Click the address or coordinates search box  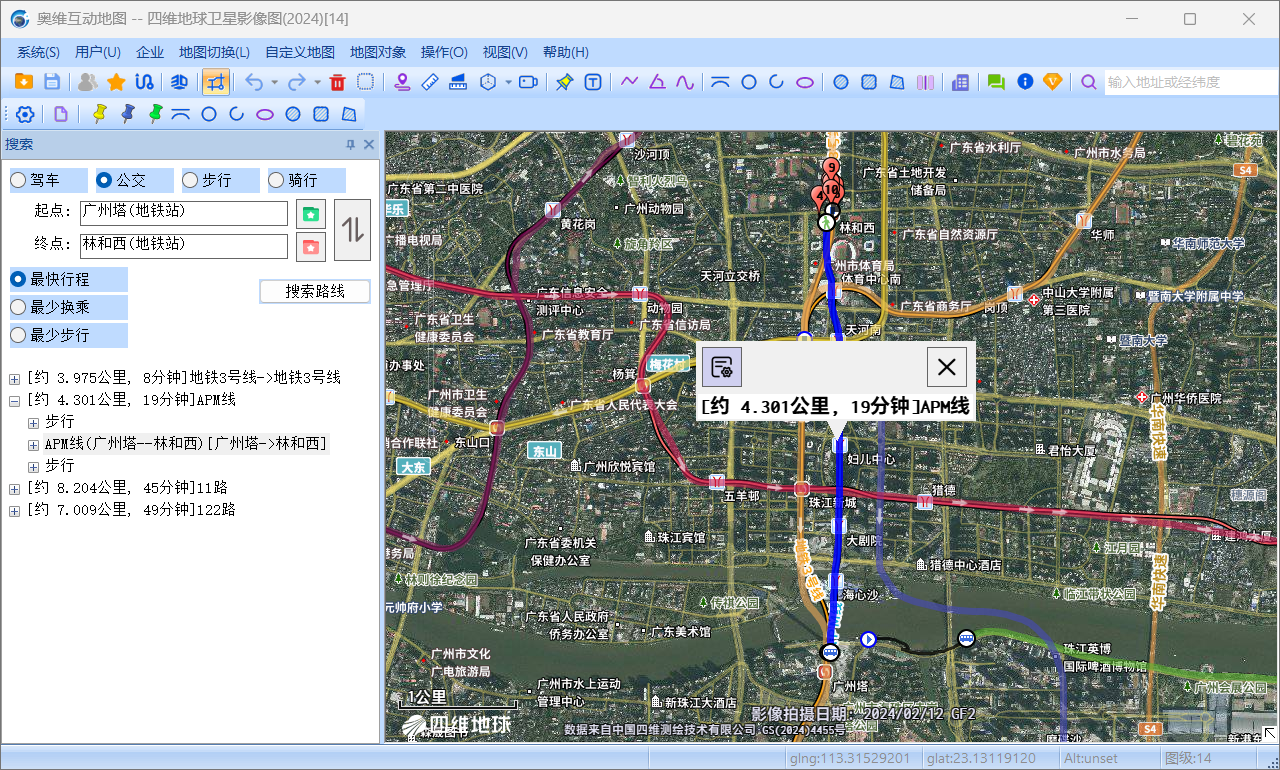(1191, 82)
